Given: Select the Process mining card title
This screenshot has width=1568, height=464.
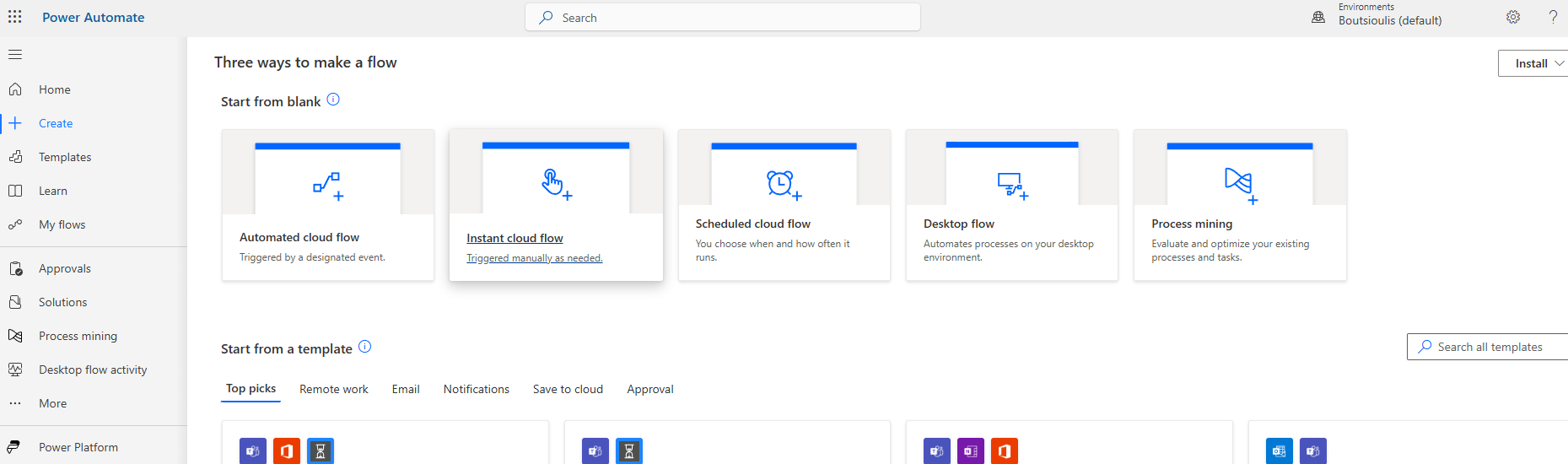Looking at the screenshot, I should (1192, 224).
